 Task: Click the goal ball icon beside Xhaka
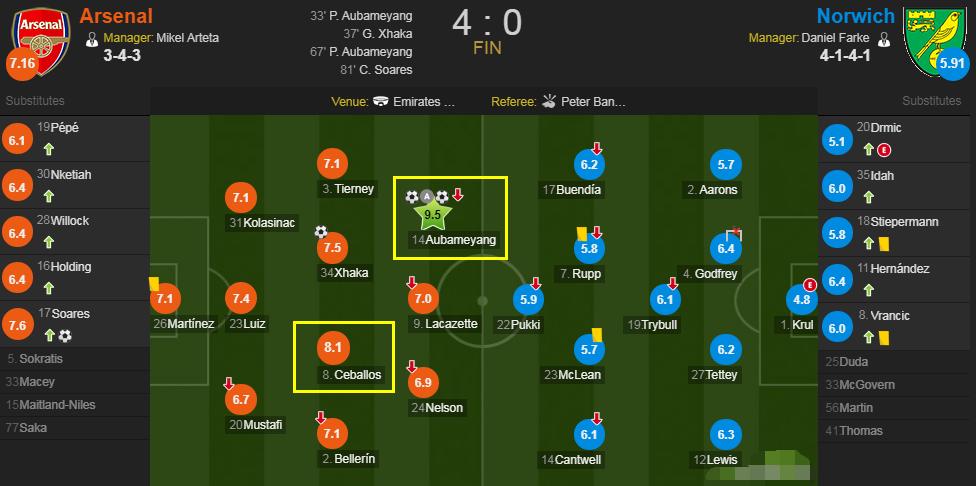[321, 231]
